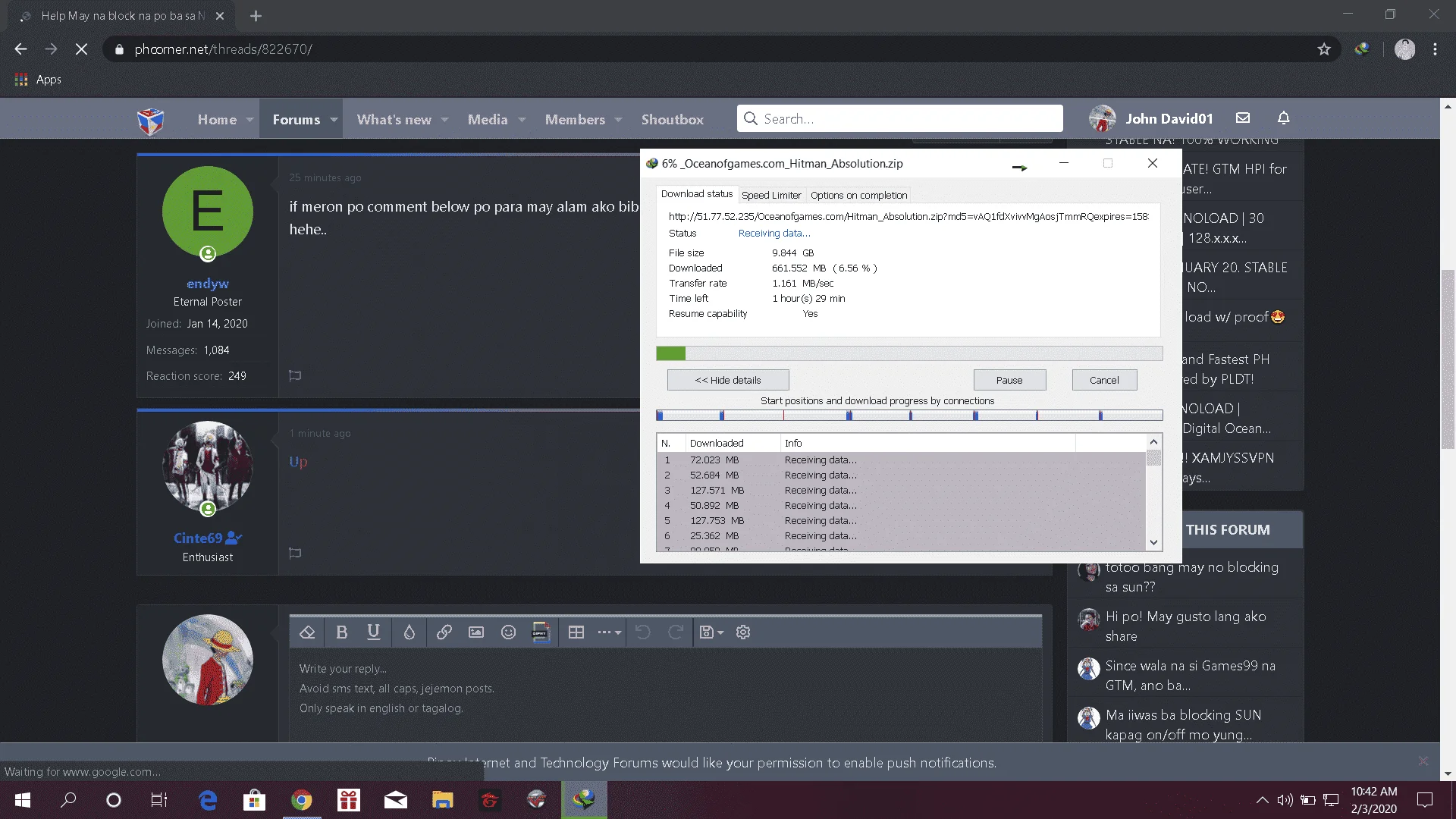Click connections list scroll down arrow

[x=1153, y=542]
